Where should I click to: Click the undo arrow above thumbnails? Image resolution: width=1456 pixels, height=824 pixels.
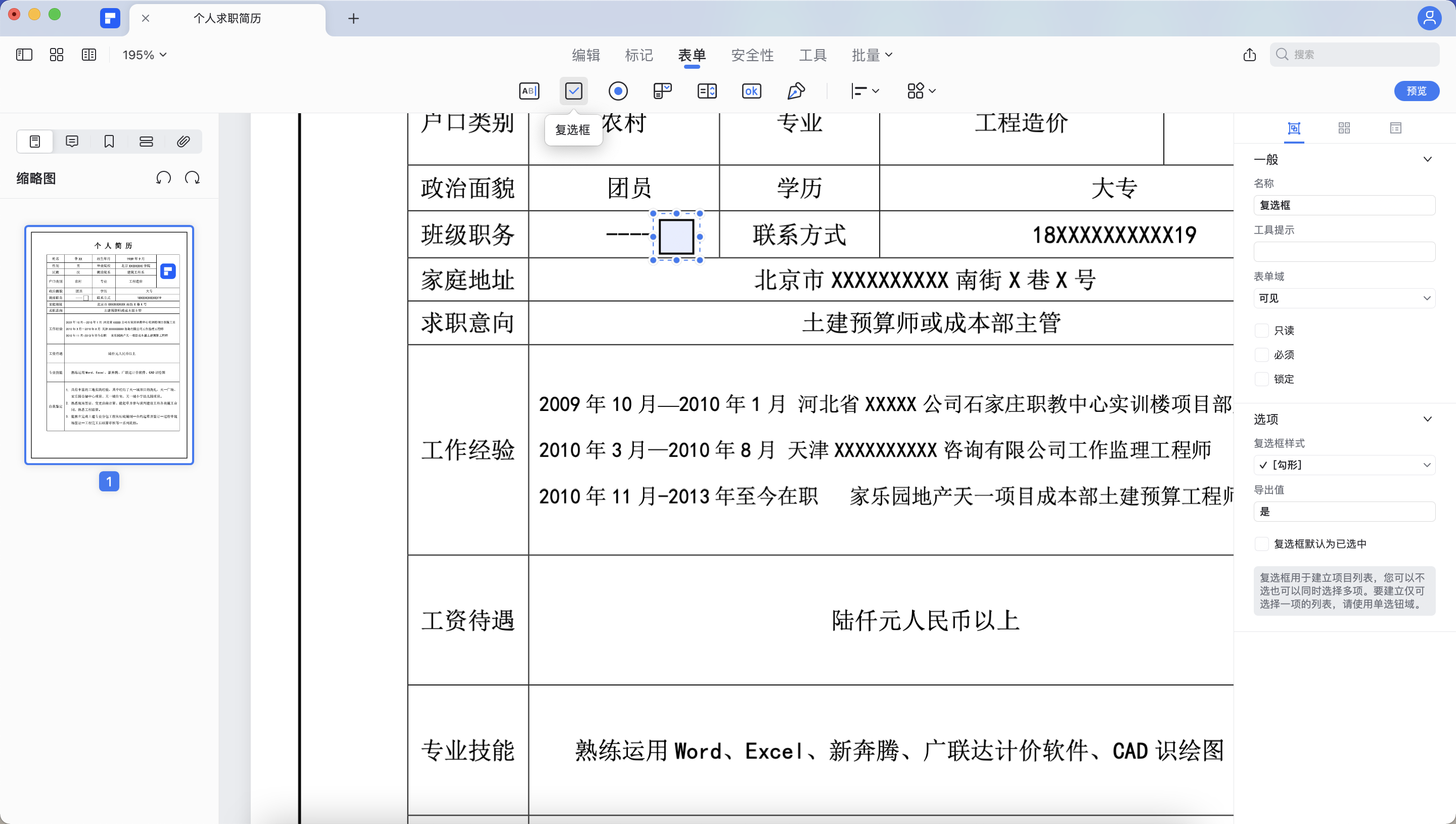pos(163,177)
